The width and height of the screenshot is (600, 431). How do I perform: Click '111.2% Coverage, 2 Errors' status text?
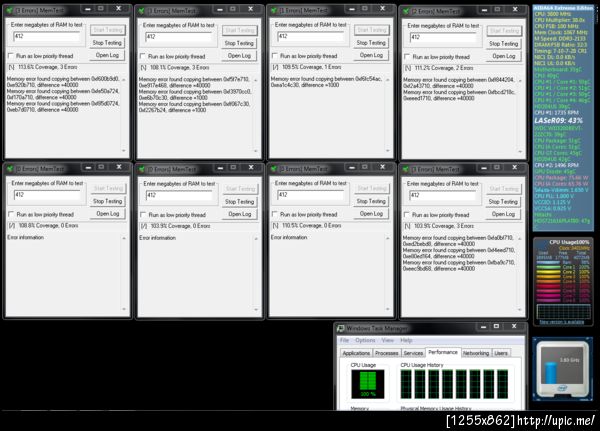click(444, 68)
